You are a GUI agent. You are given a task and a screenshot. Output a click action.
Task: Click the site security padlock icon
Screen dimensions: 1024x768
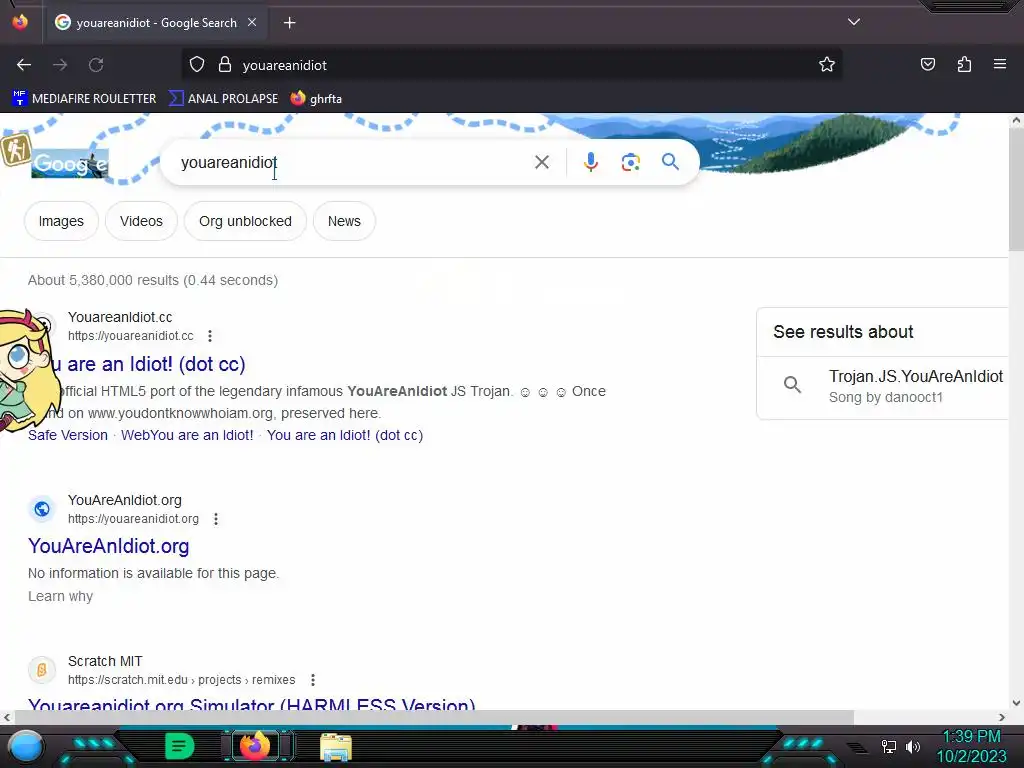[225, 65]
